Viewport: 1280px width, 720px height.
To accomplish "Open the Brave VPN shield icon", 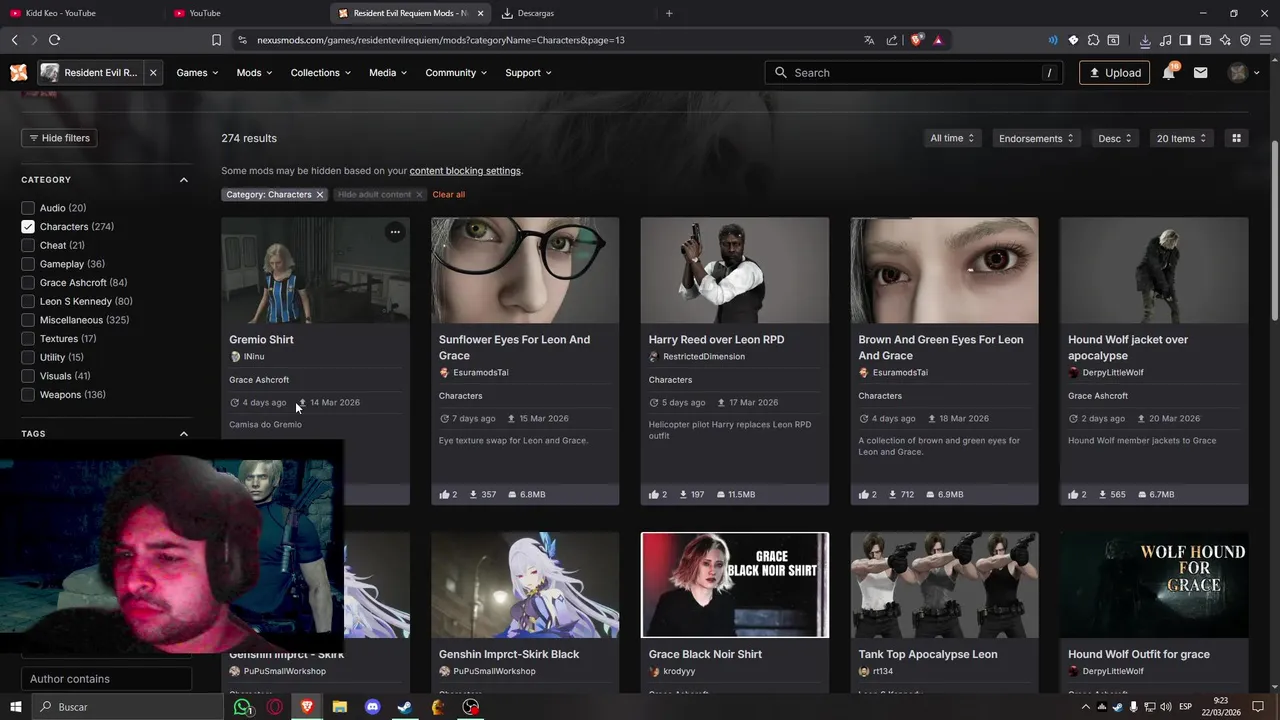I will point(1245,40).
